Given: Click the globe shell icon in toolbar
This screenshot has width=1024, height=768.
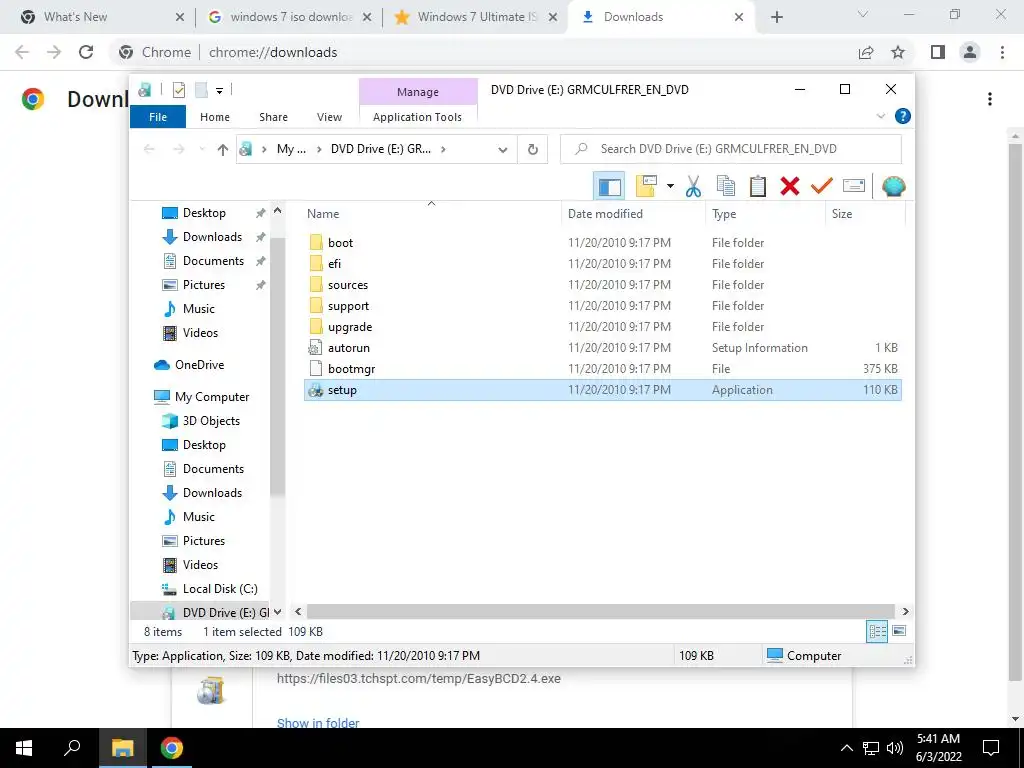Looking at the screenshot, I should (x=893, y=186).
